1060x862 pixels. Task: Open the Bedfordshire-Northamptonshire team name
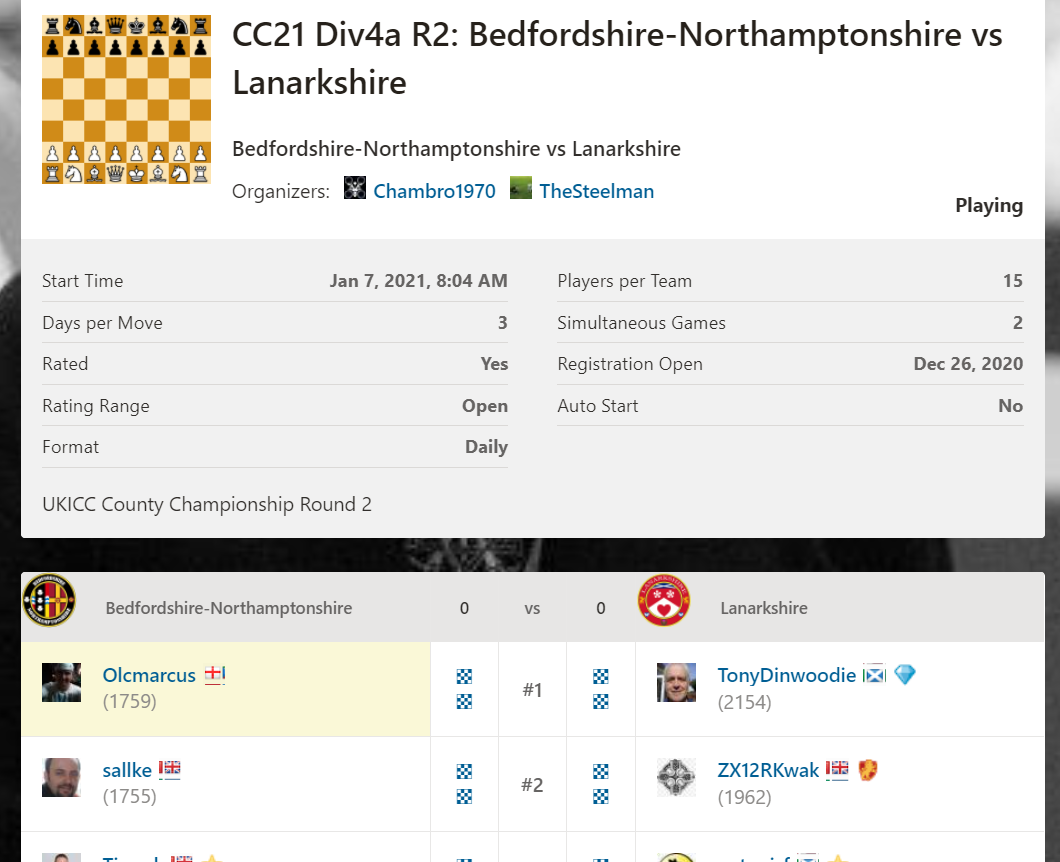tap(228, 608)
